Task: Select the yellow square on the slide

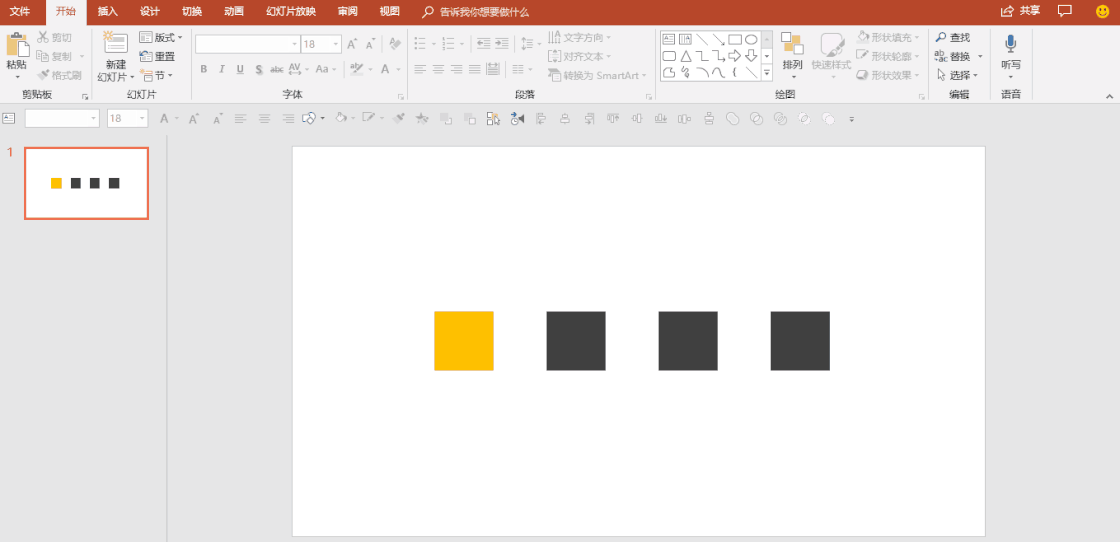Action: coord(463,341)
